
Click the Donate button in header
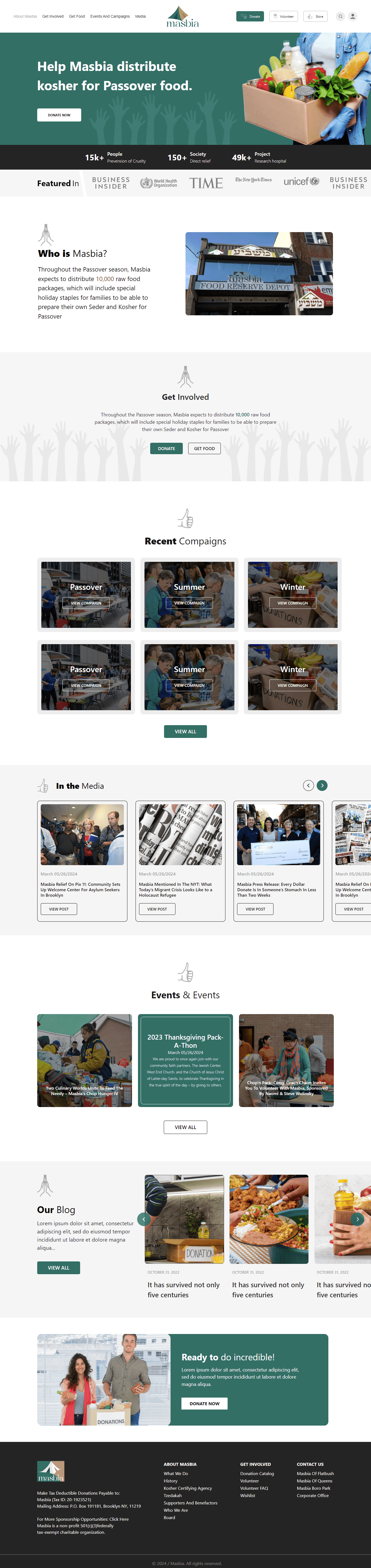[250, 16]
